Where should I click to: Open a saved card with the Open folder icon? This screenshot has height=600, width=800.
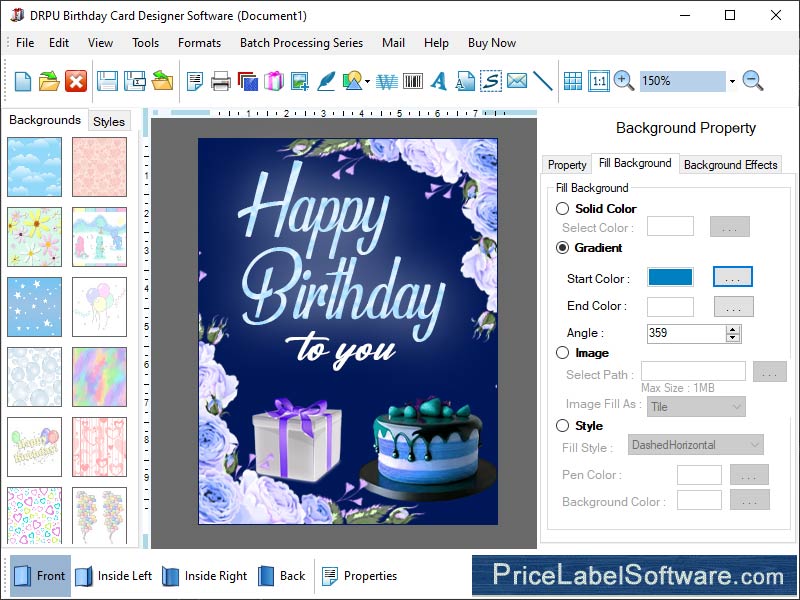(x=47, y=81)
